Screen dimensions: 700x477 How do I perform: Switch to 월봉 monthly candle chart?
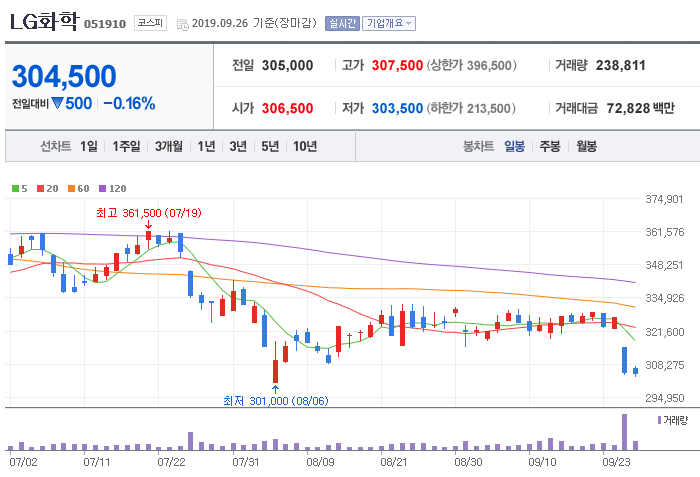point(586,146)
